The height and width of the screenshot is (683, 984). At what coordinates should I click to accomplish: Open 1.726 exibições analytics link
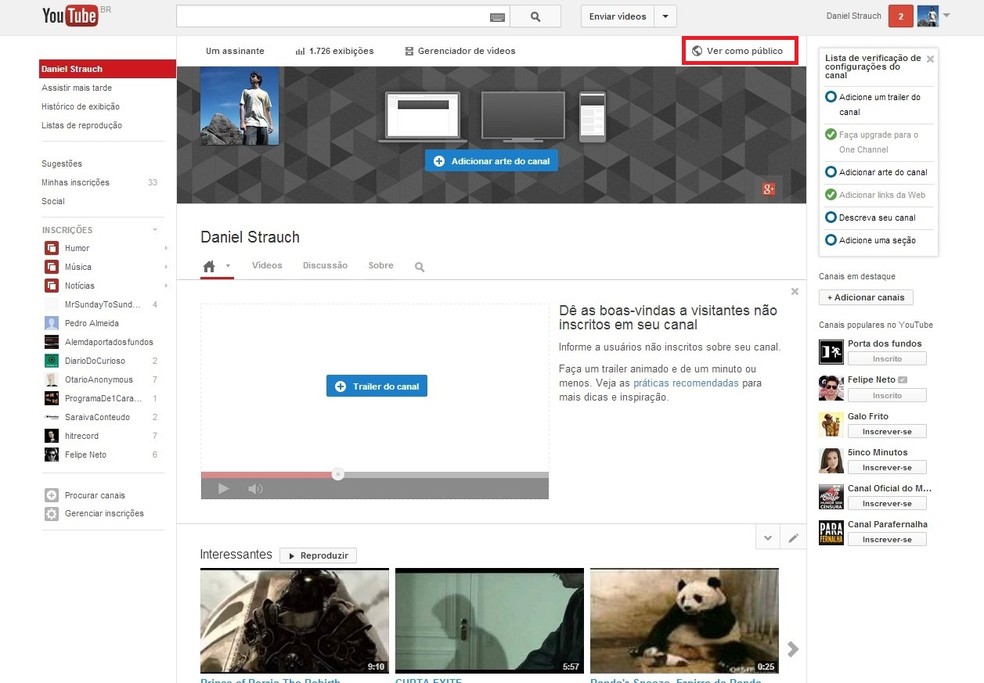[334, 51]
